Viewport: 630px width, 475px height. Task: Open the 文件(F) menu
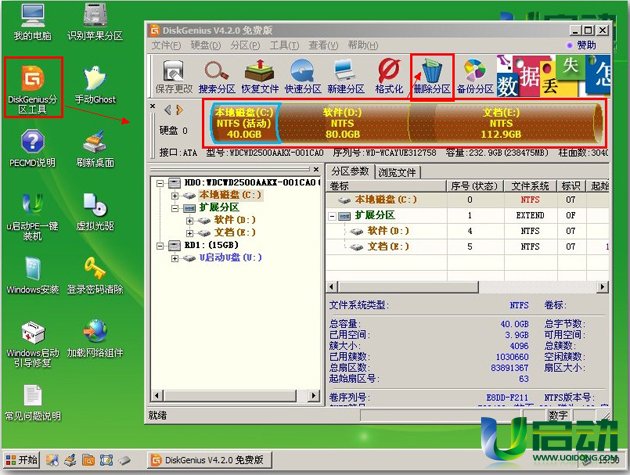166,45
